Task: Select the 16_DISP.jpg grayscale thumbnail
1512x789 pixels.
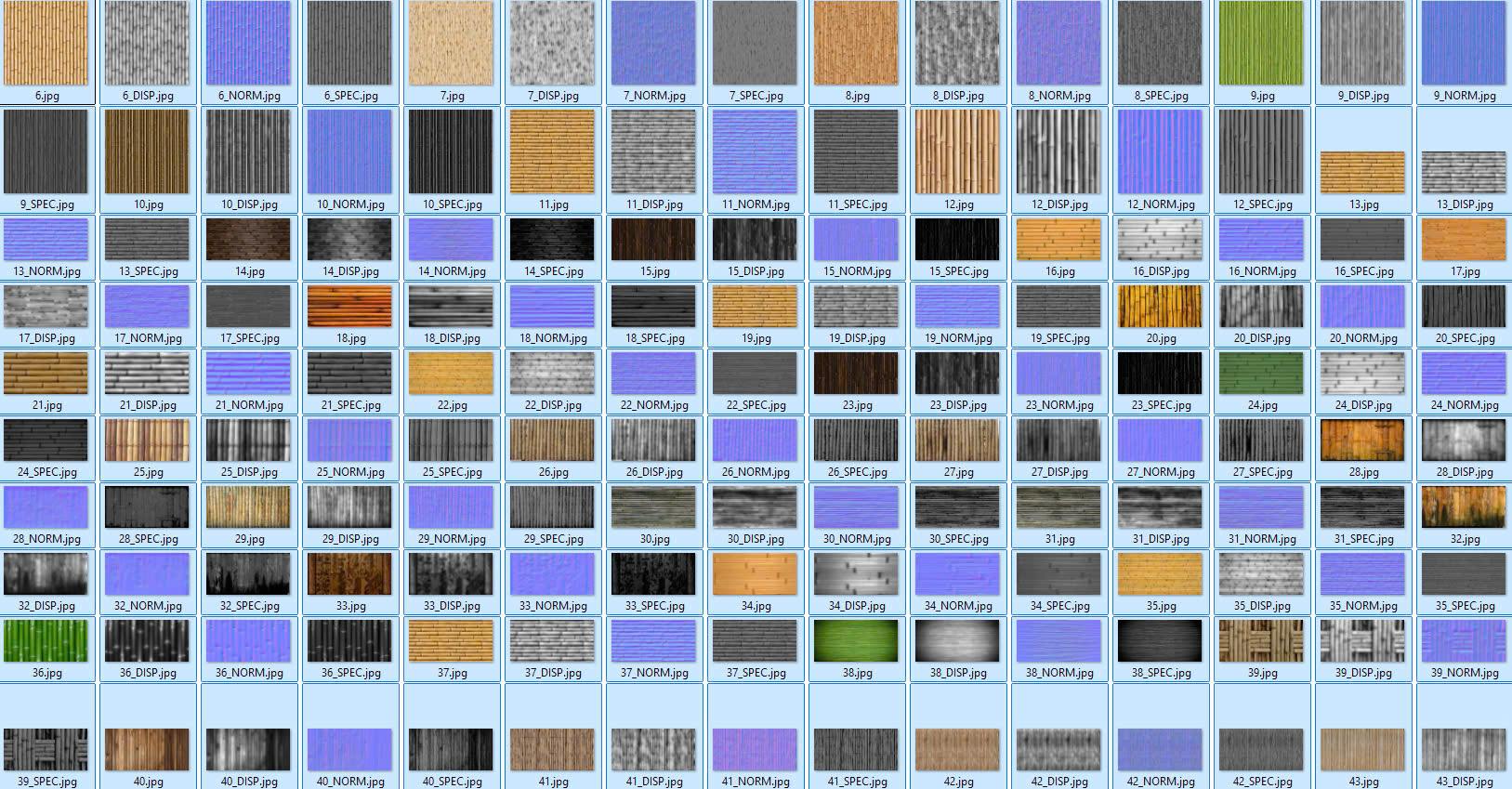Action: coord(1160,240)
